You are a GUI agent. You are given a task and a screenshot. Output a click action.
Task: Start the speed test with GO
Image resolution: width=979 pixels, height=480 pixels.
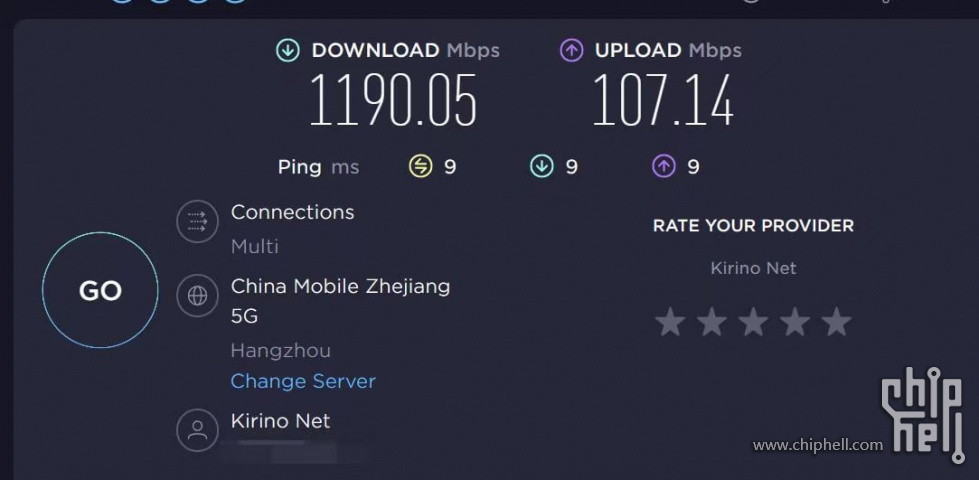click(100, 290)
